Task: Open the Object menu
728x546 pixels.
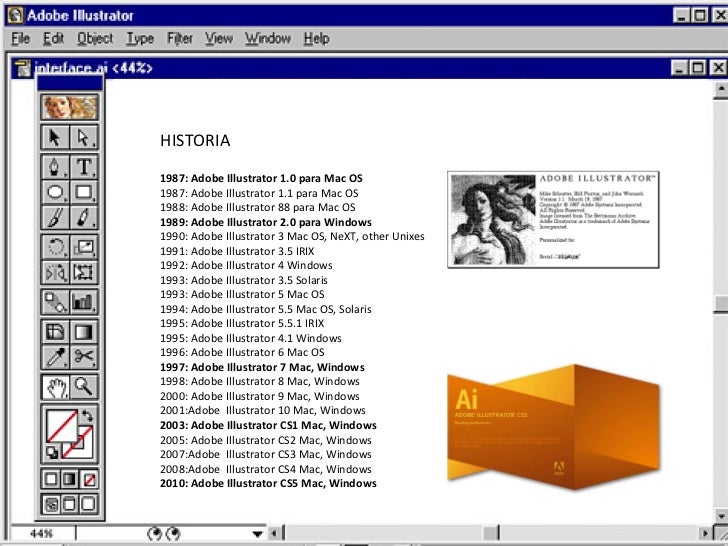Action: tap(95, 39)
